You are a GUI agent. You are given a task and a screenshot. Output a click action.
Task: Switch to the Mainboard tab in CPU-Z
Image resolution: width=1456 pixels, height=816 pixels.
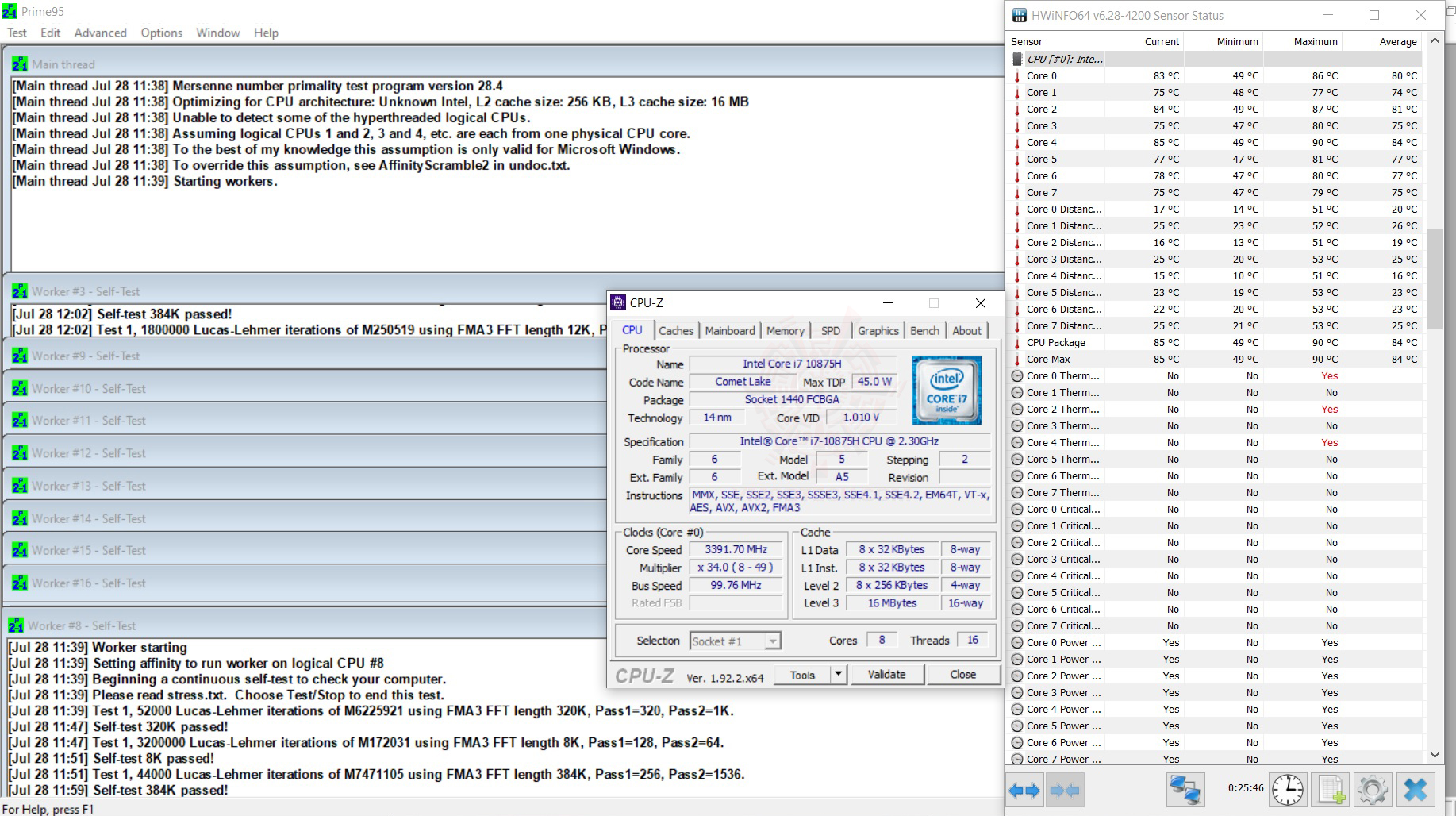[730, 331]
